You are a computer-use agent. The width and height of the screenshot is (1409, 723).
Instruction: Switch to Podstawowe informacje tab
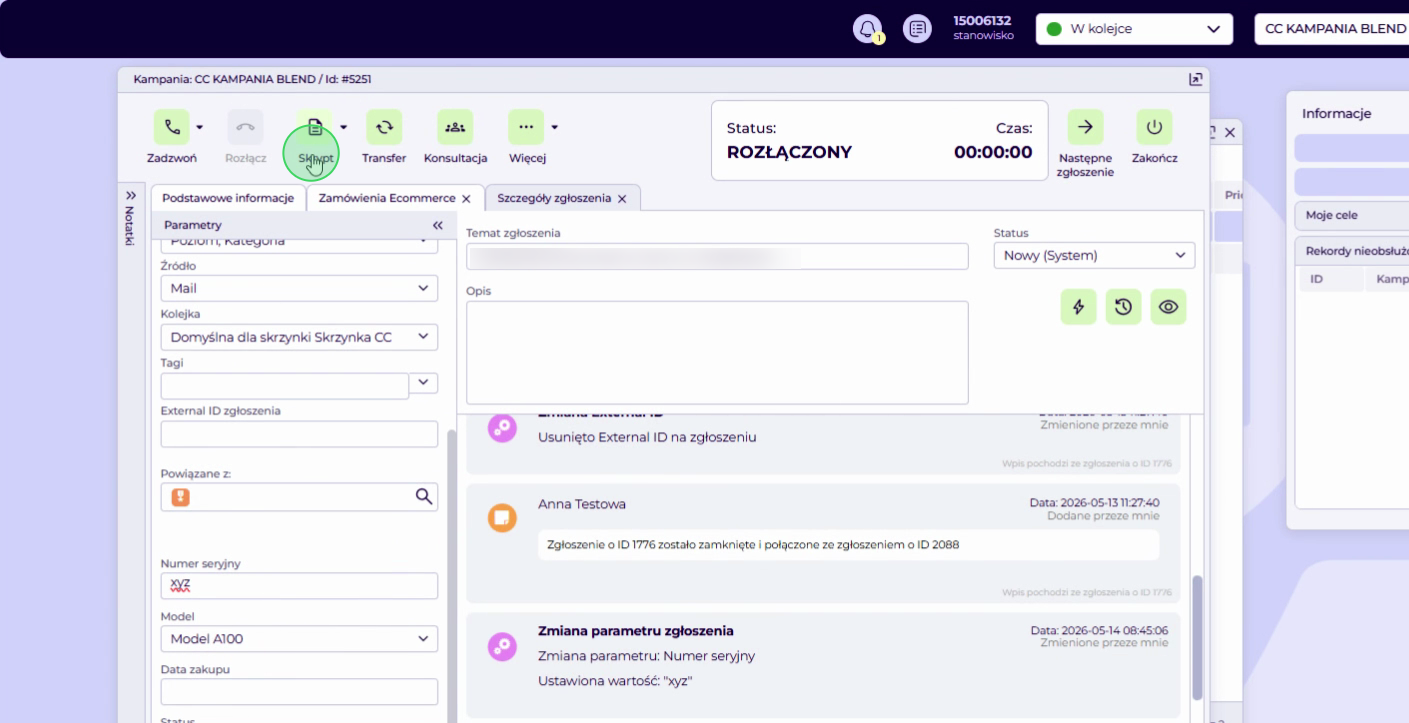point(228,198)
